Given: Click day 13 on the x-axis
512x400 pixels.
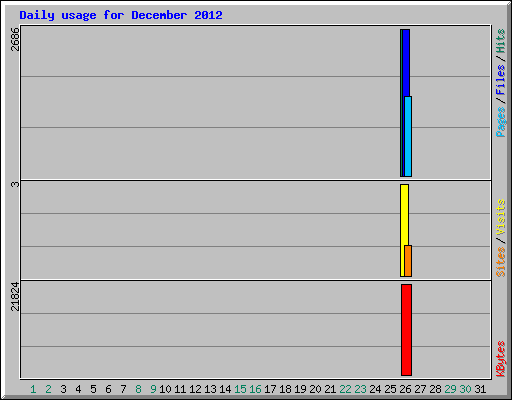Looking at the screenshot, I should 210,389.
